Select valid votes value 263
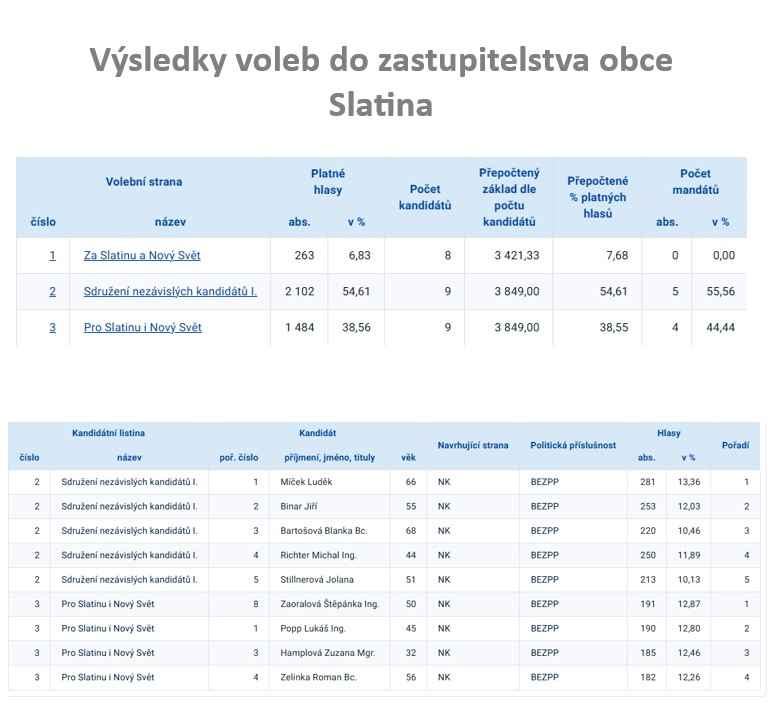The width and height of the screenshot is (772, 704). click(x=304, y=256)
